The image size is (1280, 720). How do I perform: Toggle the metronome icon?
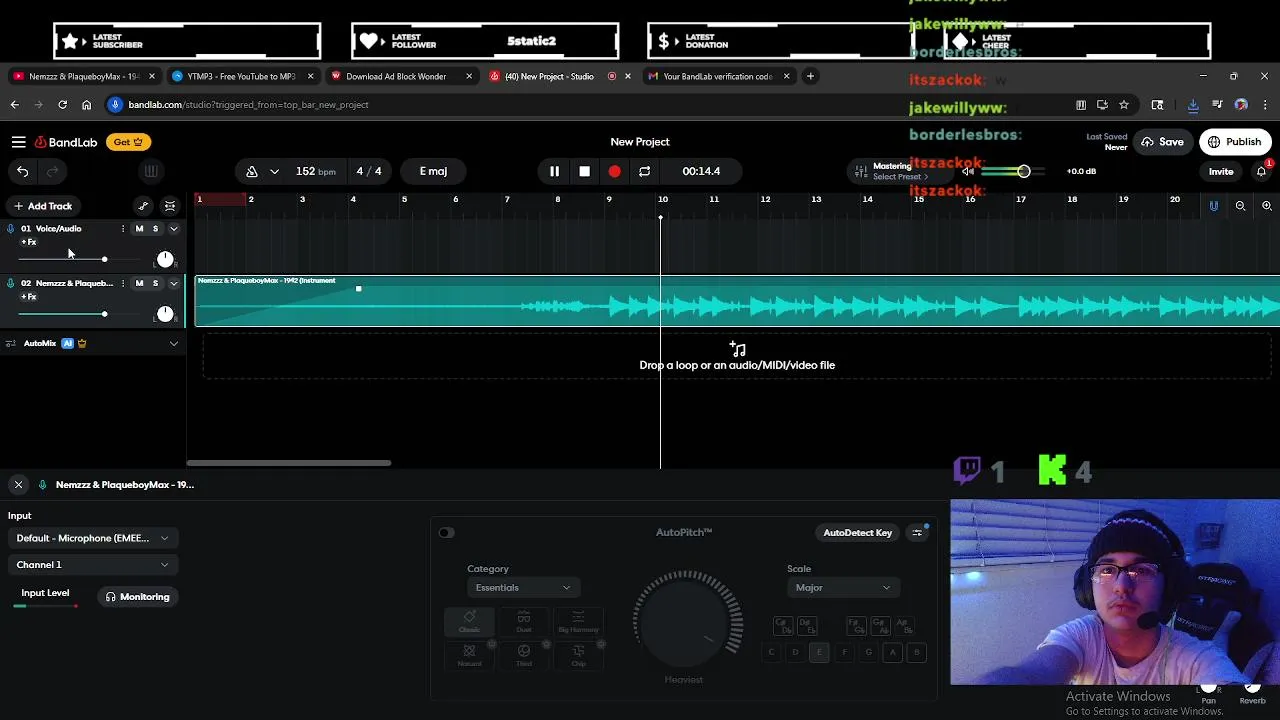coord(252,171)
